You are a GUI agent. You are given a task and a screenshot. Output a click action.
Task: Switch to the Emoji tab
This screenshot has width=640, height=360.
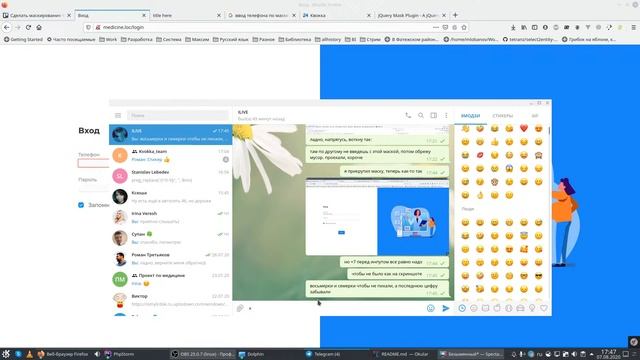[471, 116]
